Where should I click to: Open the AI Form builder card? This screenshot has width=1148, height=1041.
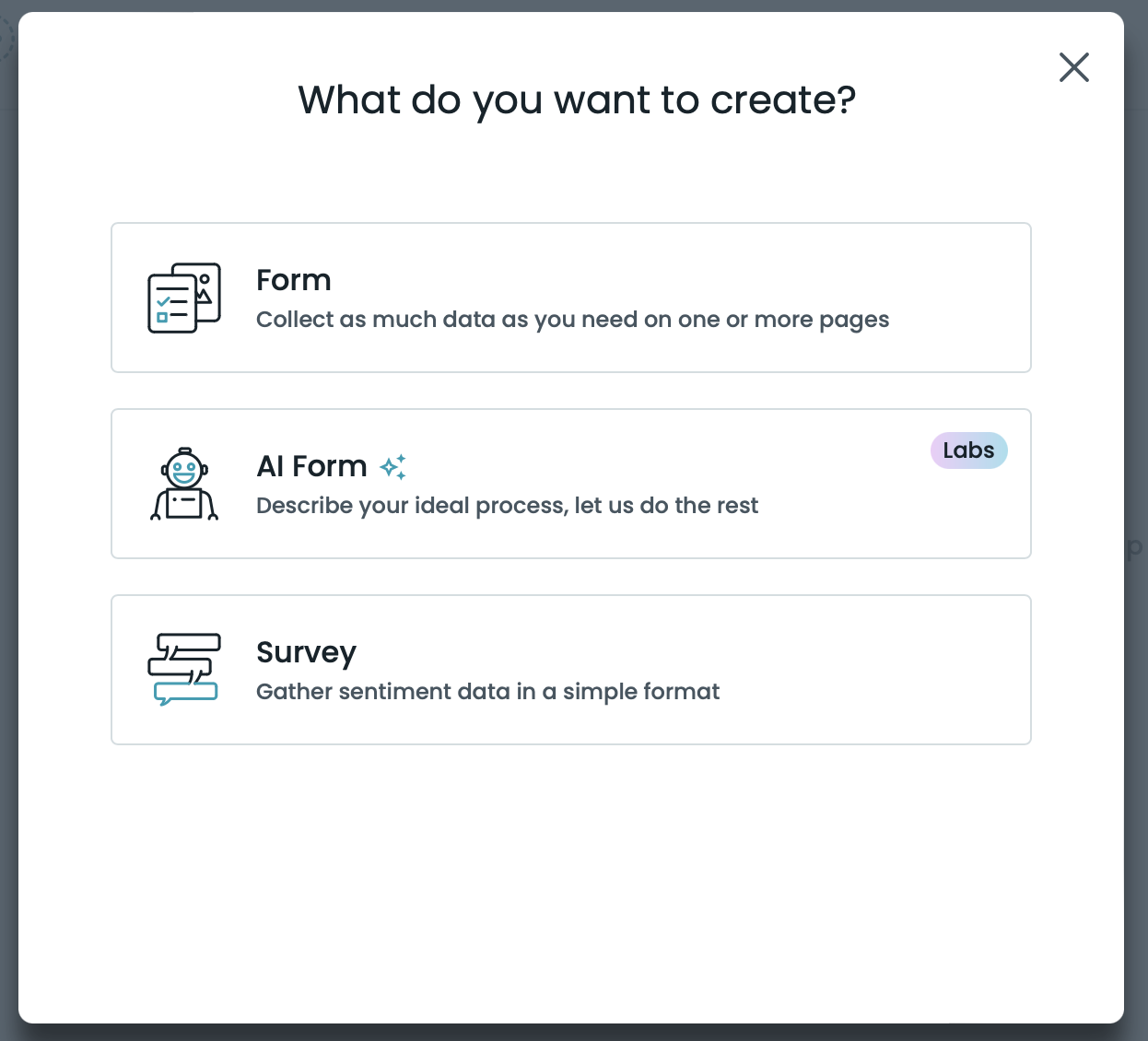[571, 484]
